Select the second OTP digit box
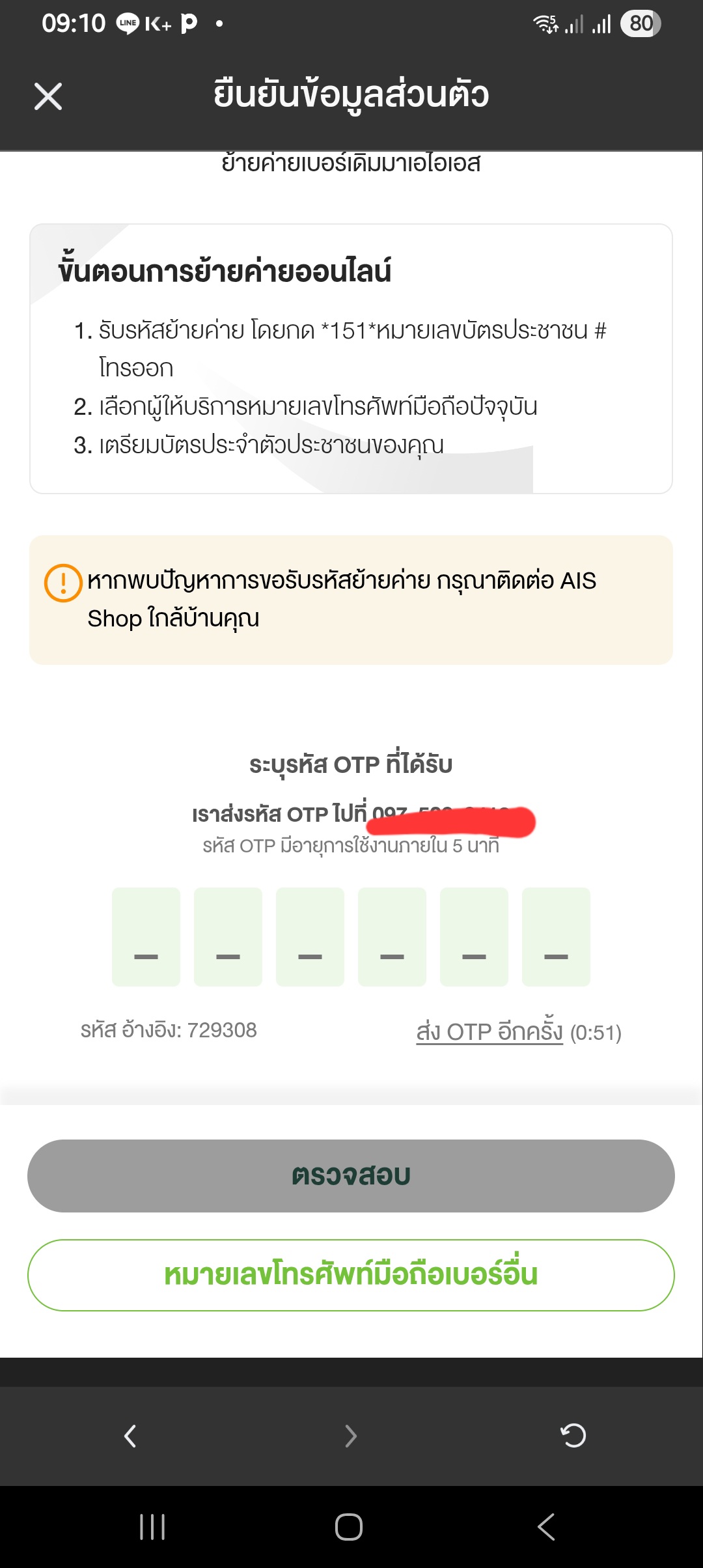The height and width of the screenshot is (1568, 703). [x=228, y=937]
